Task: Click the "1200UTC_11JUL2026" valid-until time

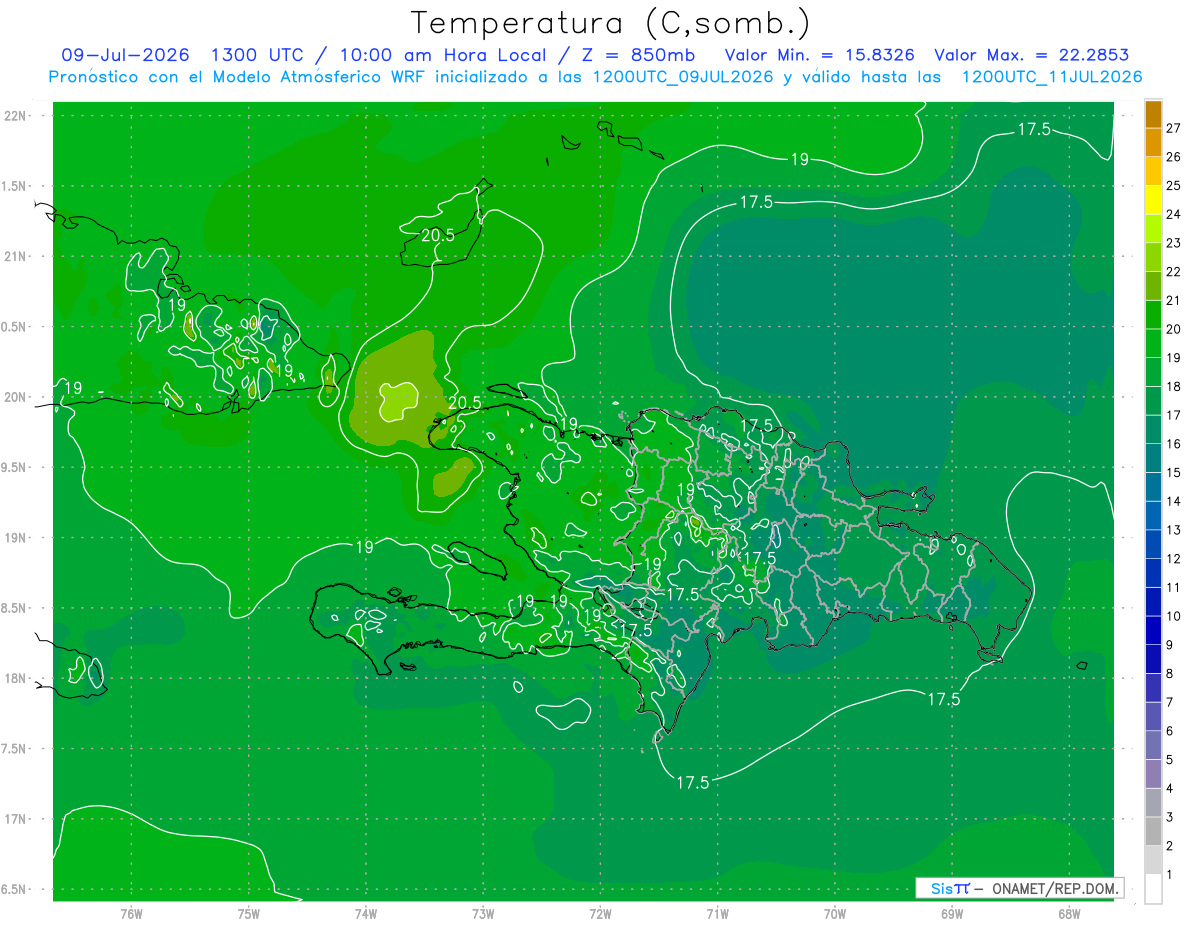Action: tap(1052, 77)
